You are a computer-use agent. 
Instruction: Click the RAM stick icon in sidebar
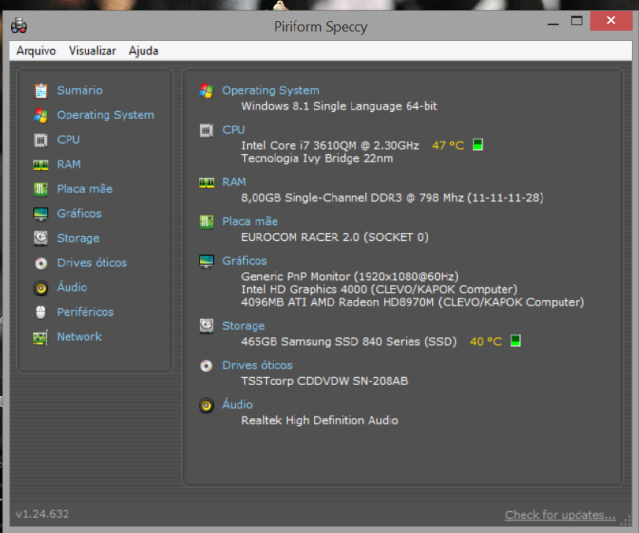point(41,165)
